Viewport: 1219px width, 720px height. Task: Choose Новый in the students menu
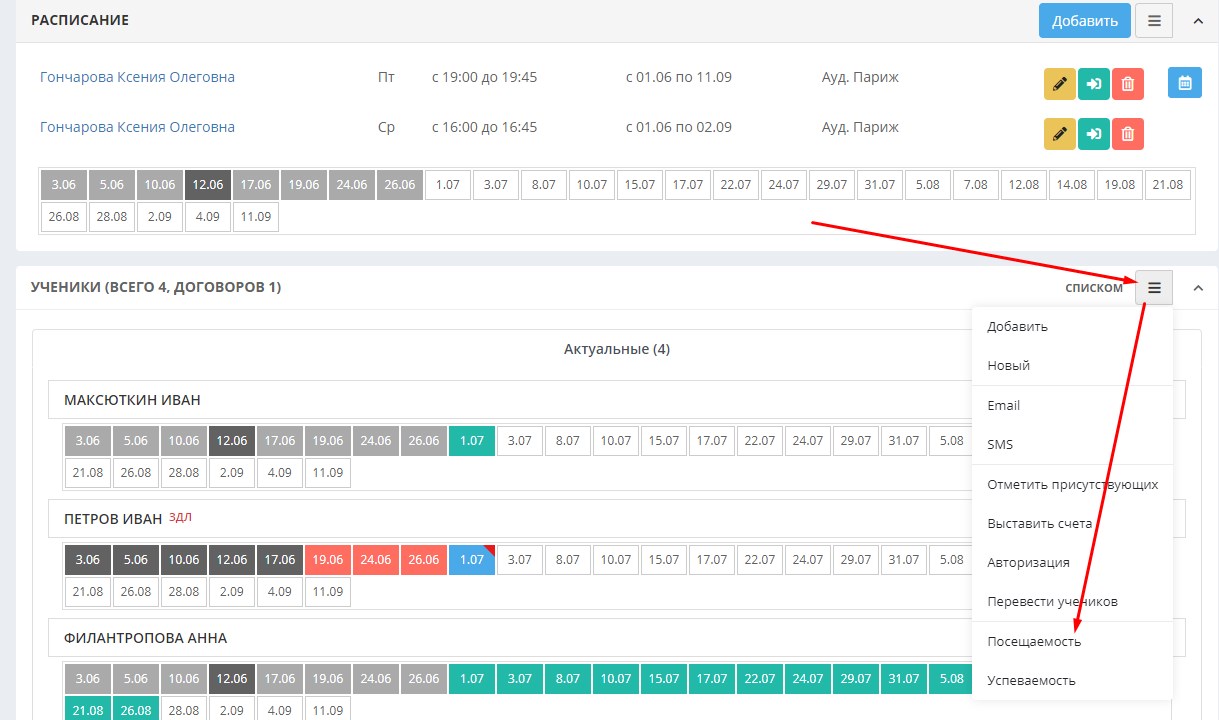coord(1072,366)
